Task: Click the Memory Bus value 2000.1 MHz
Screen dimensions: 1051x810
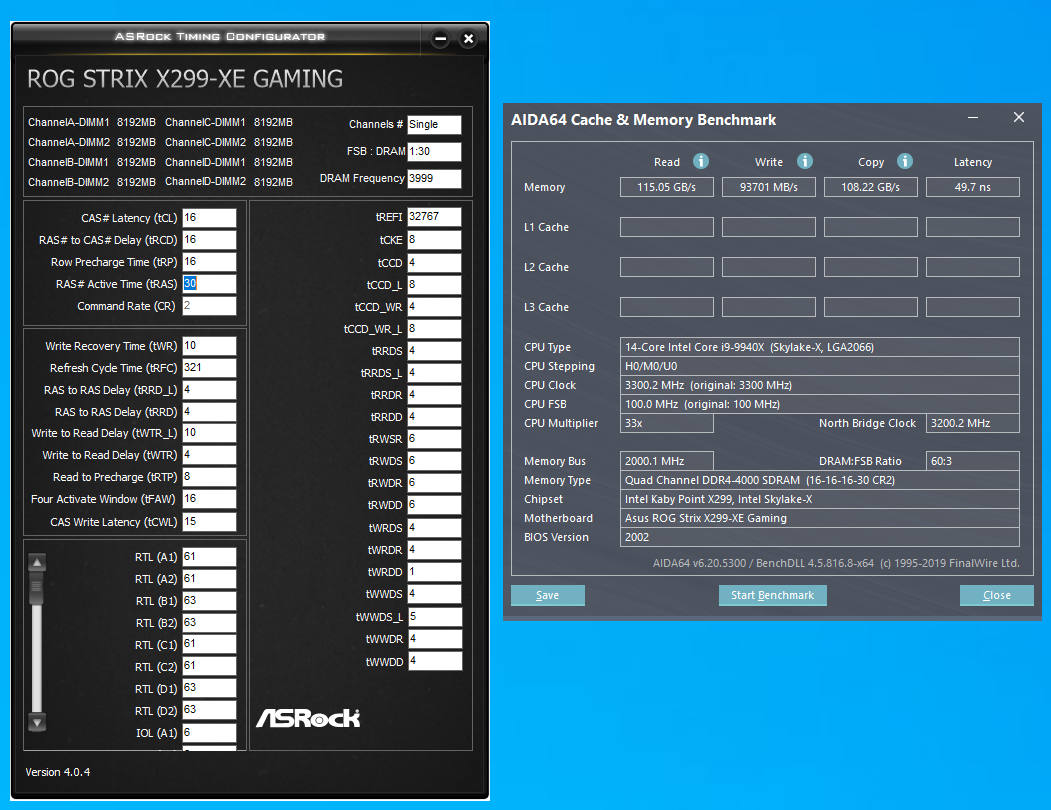Action: (x=667, y=461)
